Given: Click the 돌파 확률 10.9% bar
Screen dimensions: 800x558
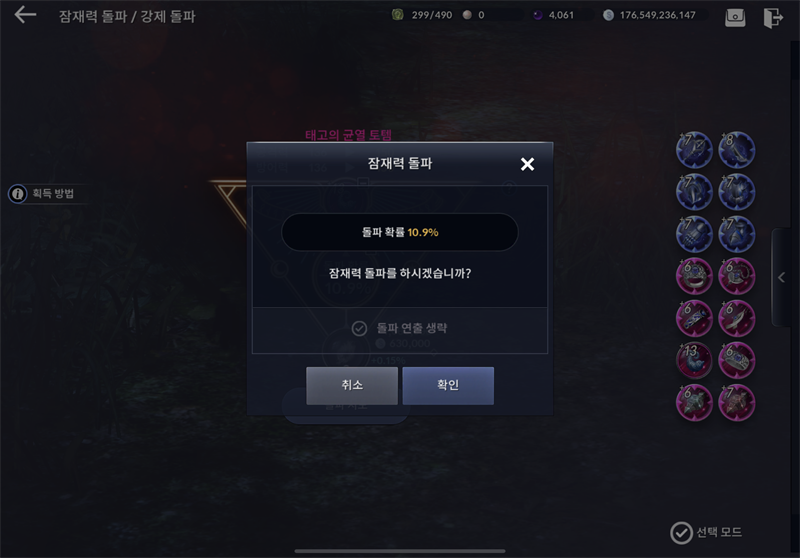Looking at the screenshot, I should [400, 232].
